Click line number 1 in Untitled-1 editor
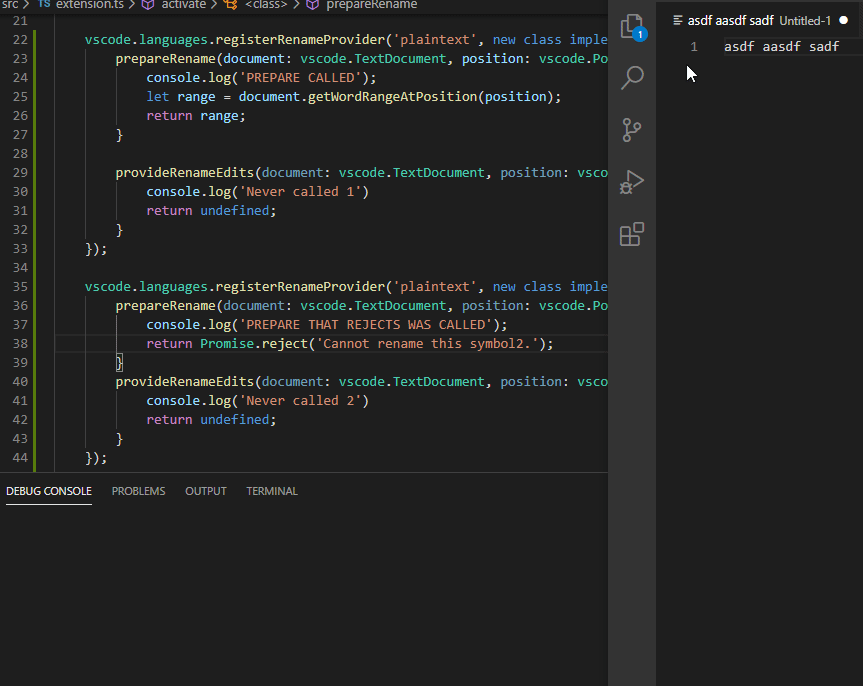 pyautogui.click(x=693, y=47)
